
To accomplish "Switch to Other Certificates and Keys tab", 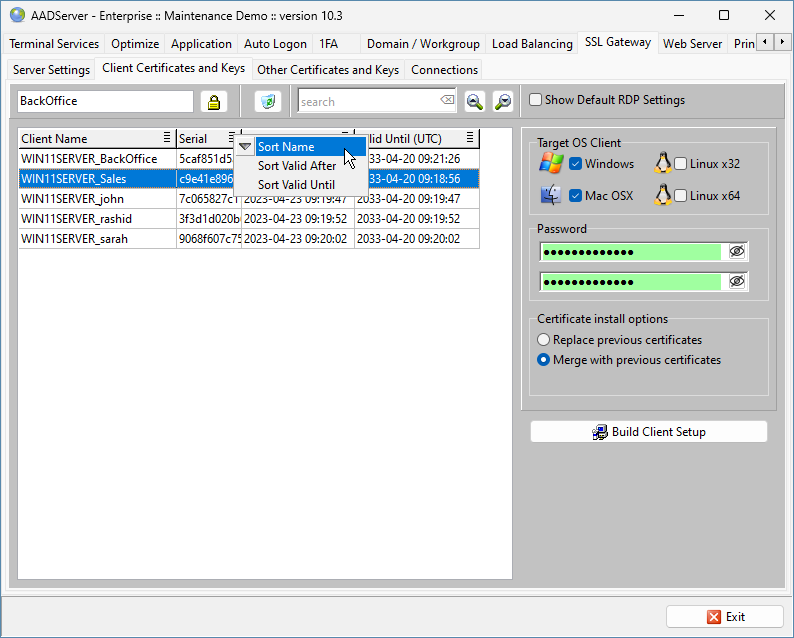I will pos(328,70).
